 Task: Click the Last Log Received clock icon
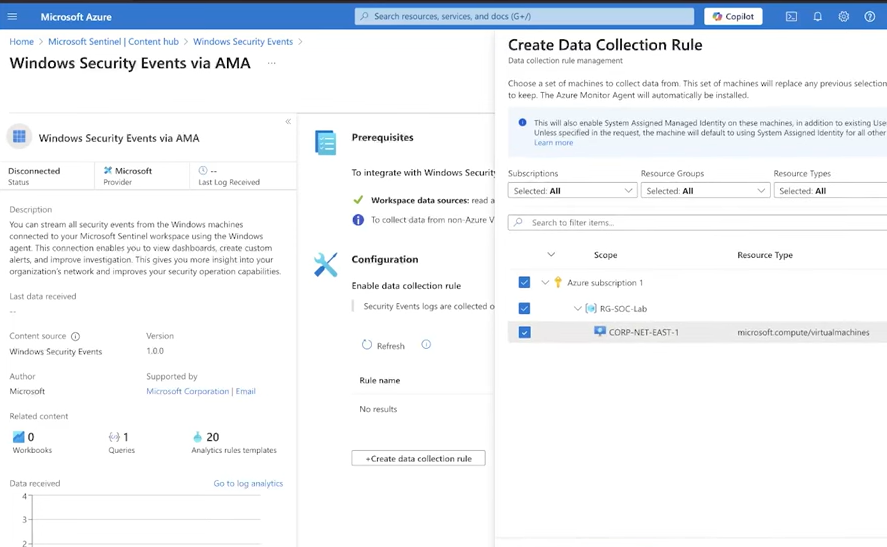pyautogui.click(x=203, y=170)
